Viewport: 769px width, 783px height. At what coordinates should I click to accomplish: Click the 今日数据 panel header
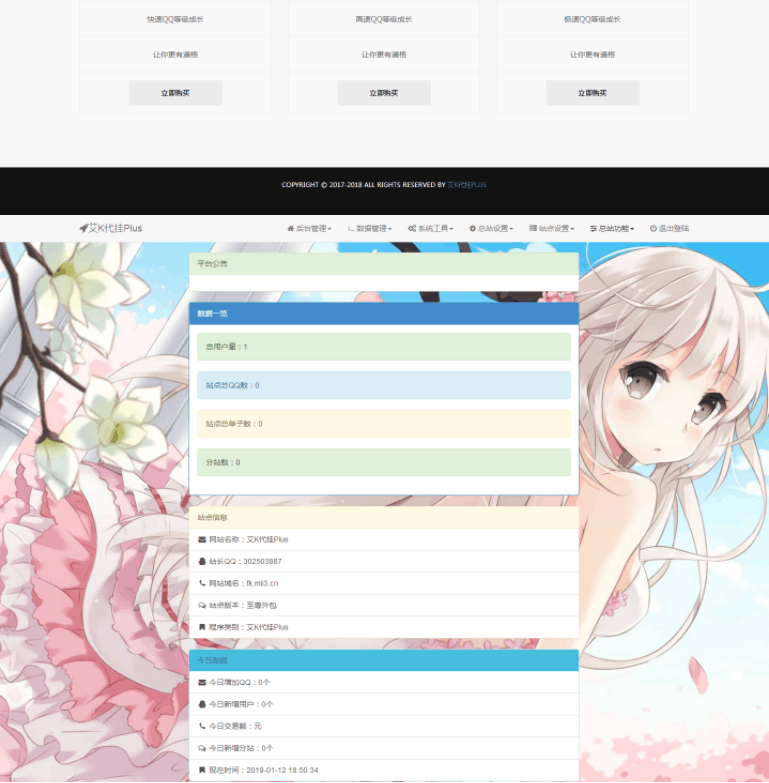[384, 660]
